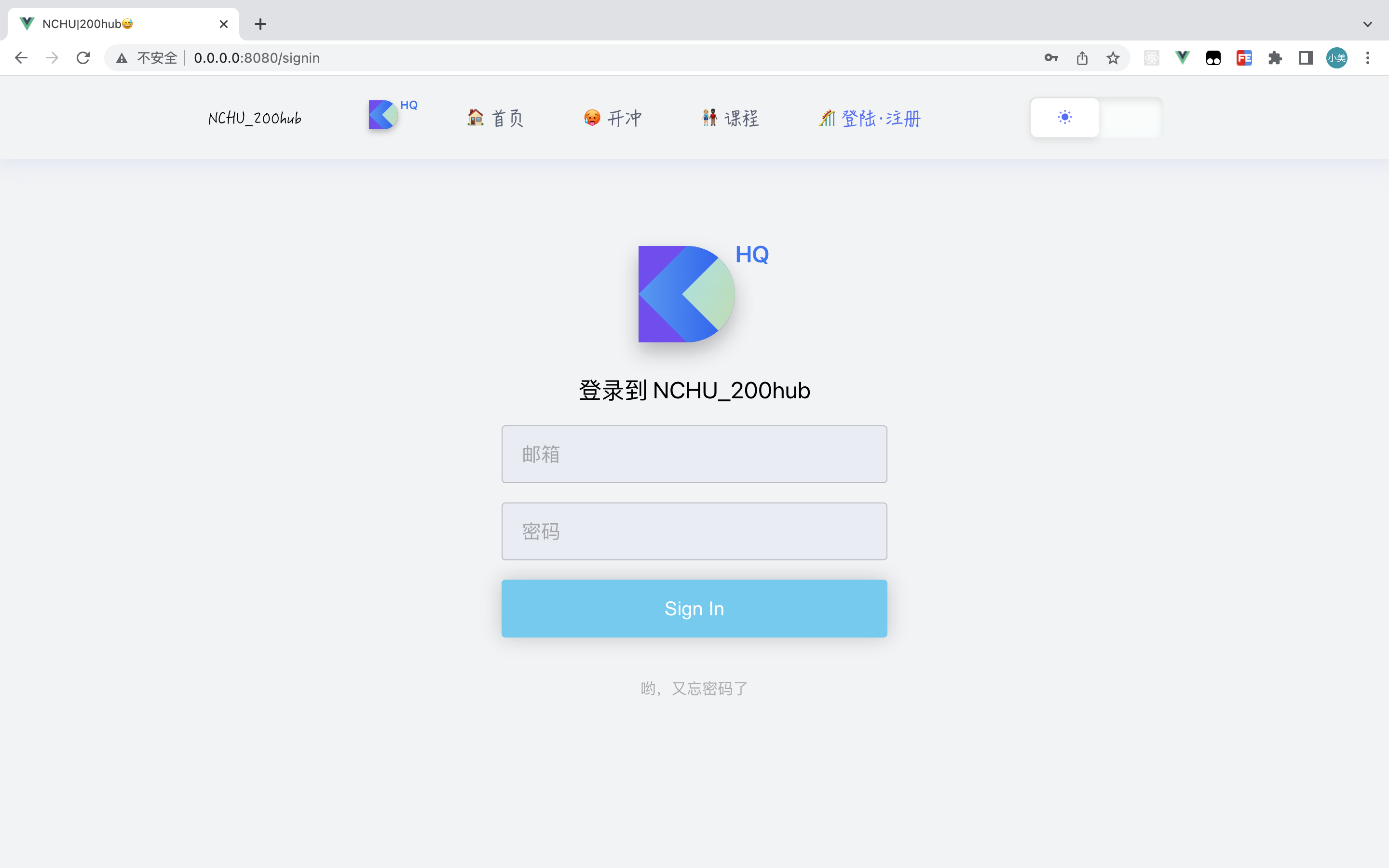Click the dark side of theme switch

point(1130,118)
